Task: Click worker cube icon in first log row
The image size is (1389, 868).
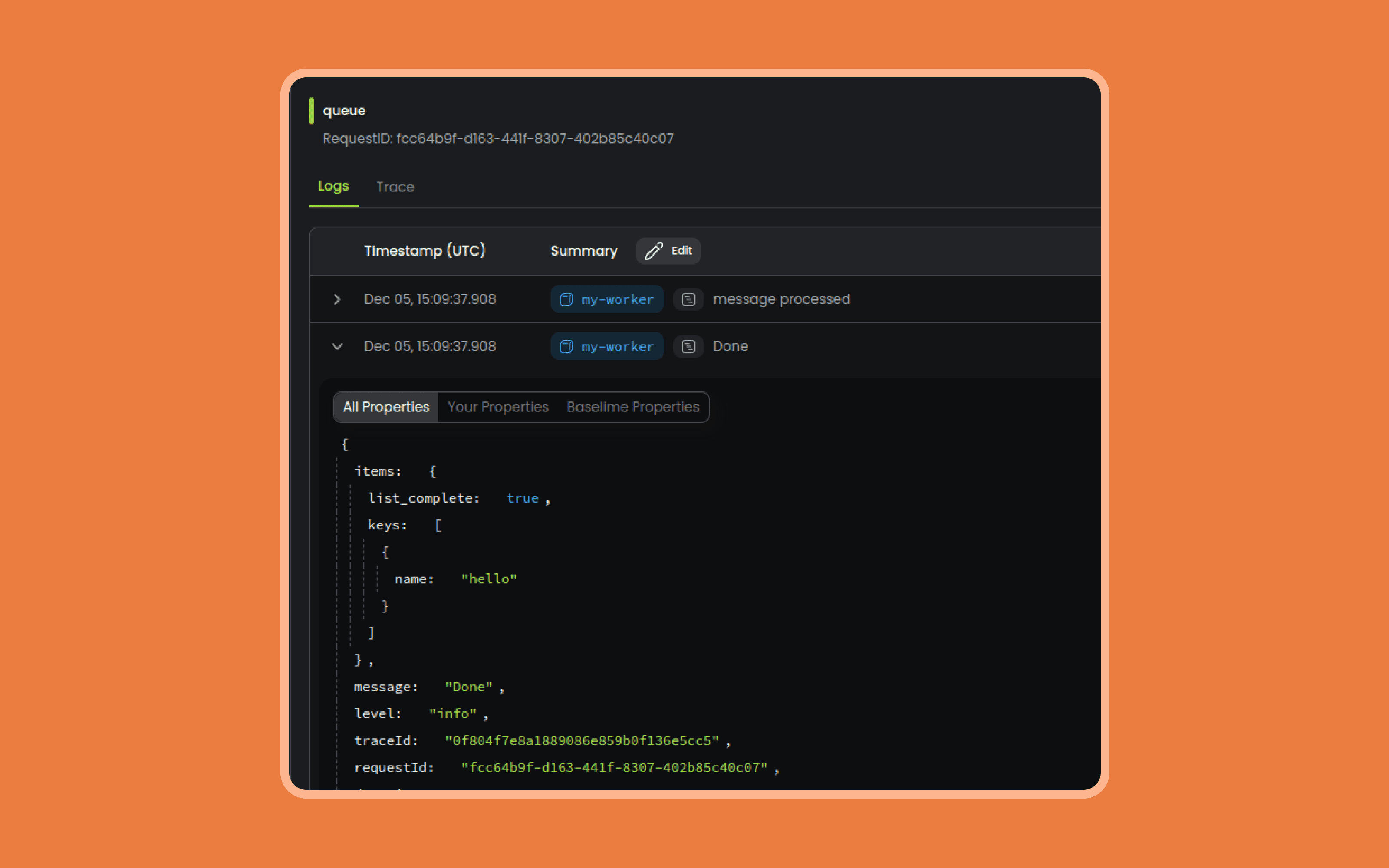Action: click(x=566, y=299)
